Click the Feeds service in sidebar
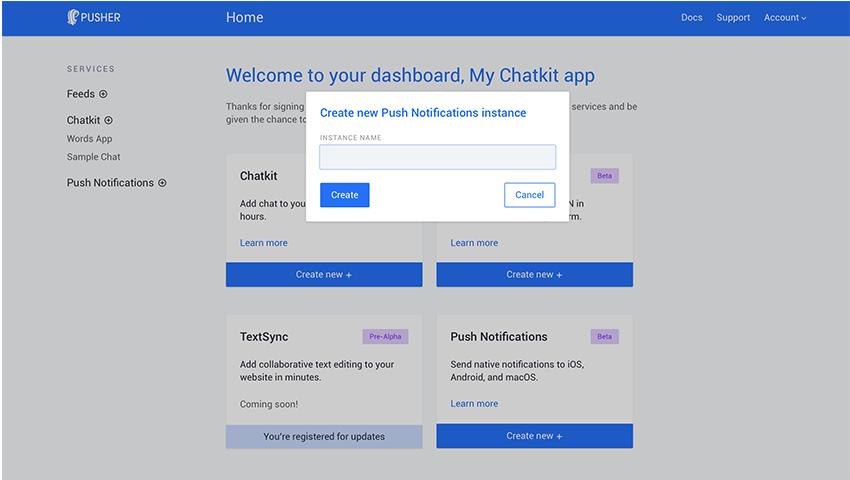Image resolution: width=850 pixels, height=480 pixels. 80,94
